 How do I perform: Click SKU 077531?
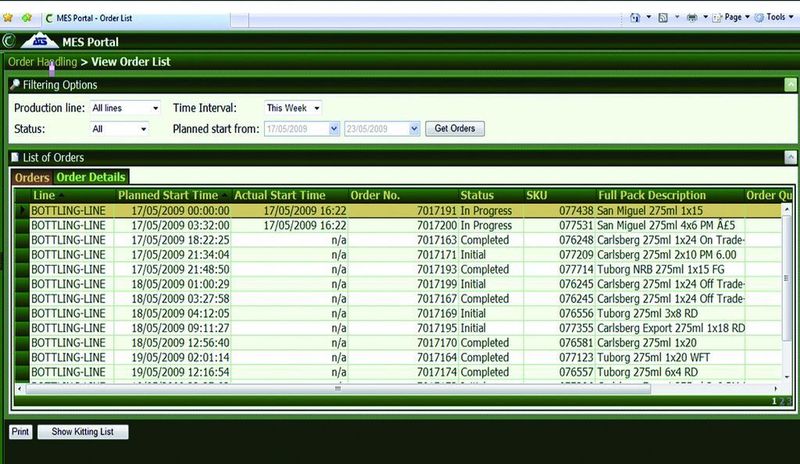pyautogui.click(x=576, y=226)
